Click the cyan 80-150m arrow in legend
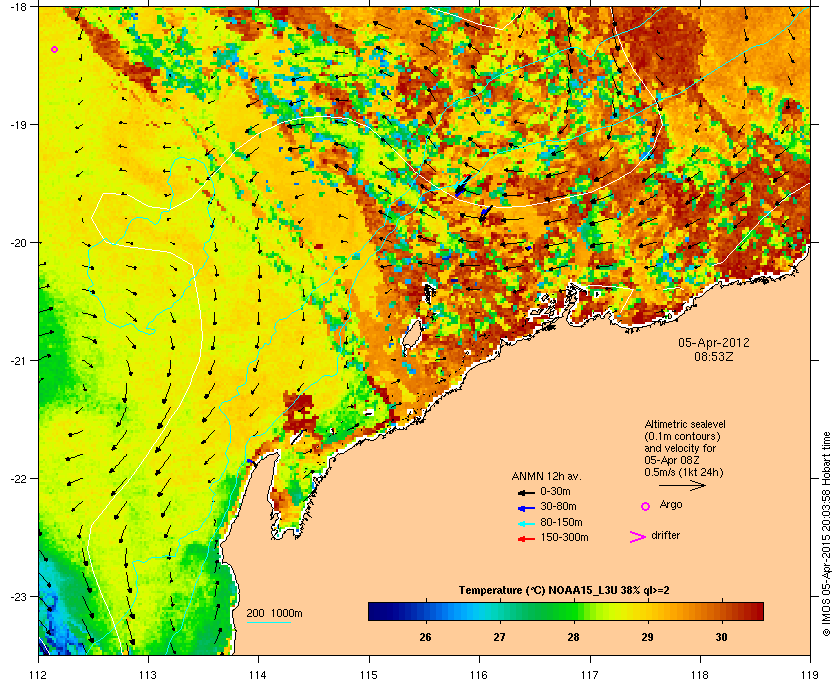 (526, 524)
